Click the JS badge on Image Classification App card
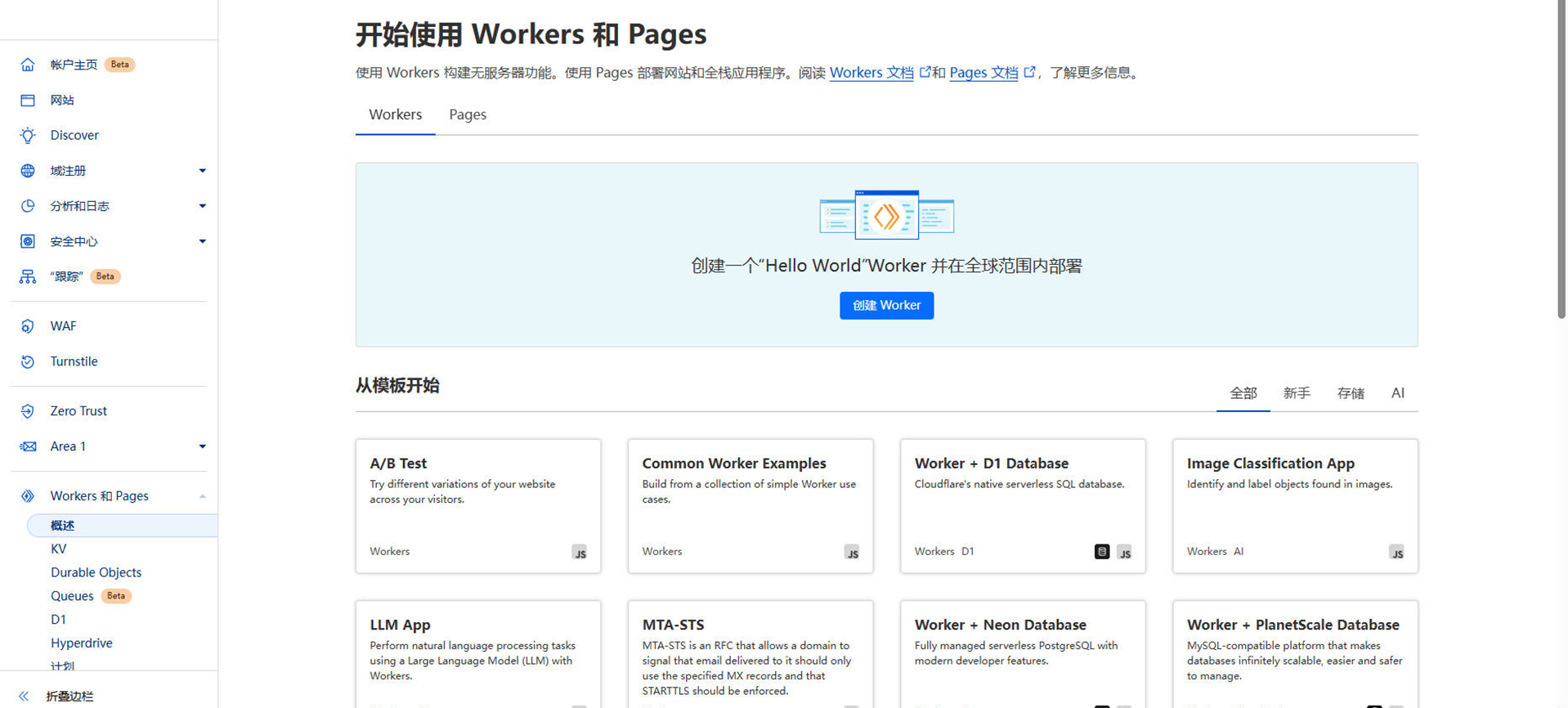 click(1397, 553)
